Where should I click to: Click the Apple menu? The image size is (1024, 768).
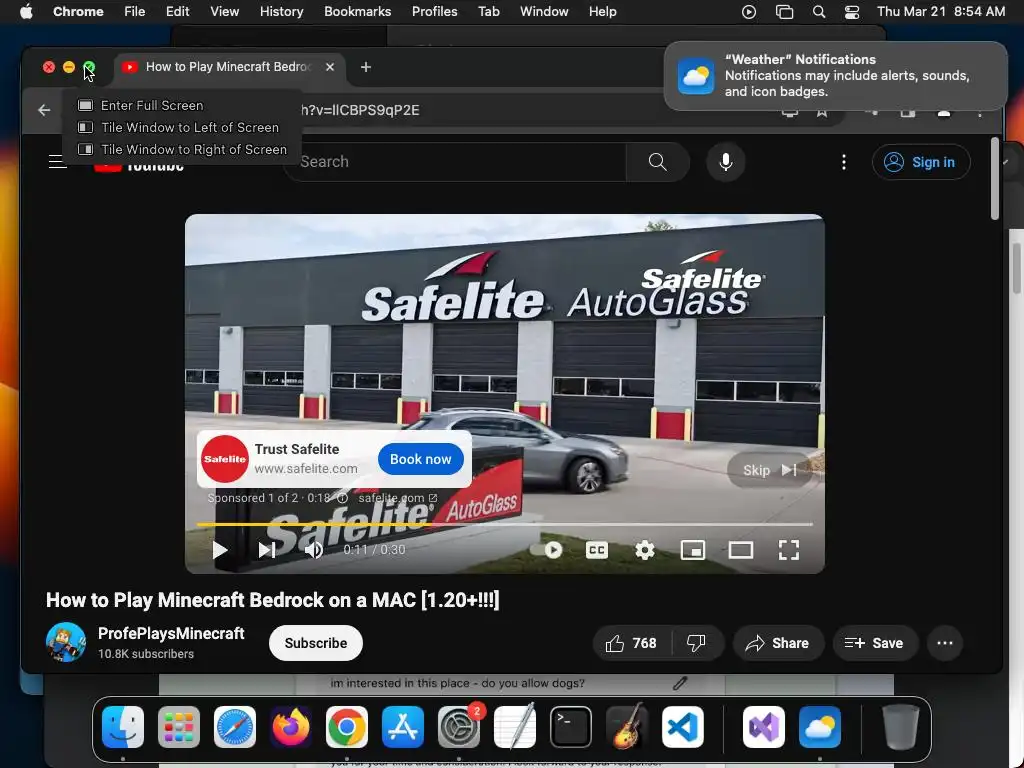click(26, 11)
